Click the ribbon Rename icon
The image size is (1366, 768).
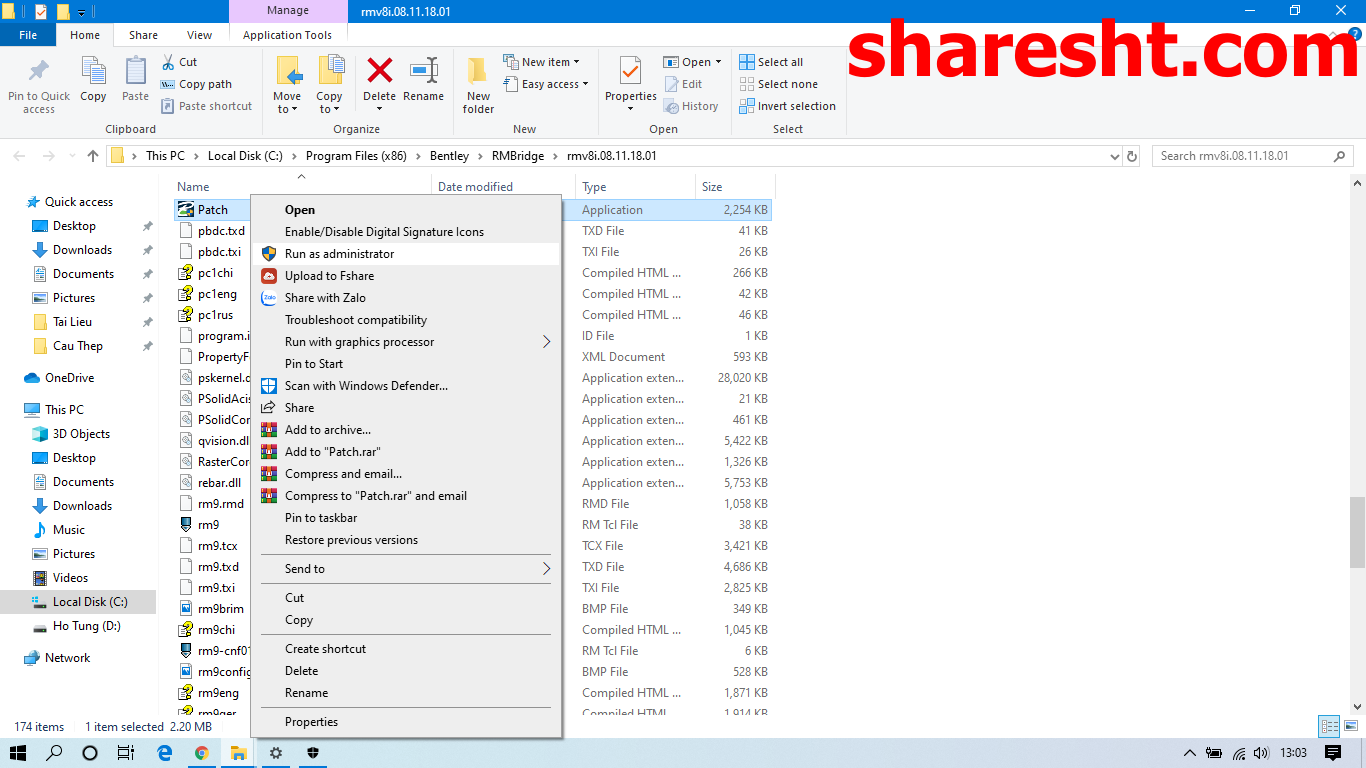424,70
